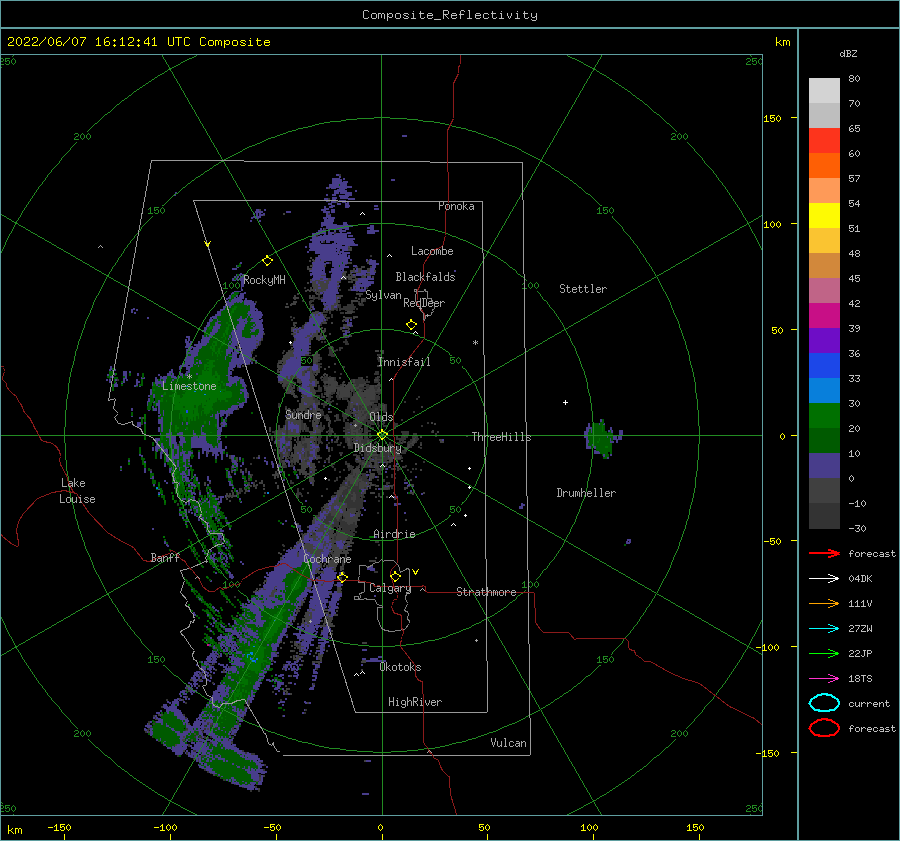Click the Ponoka label
Image resolution: width=900 pixels, height=841 pixels.
point(456,207)
